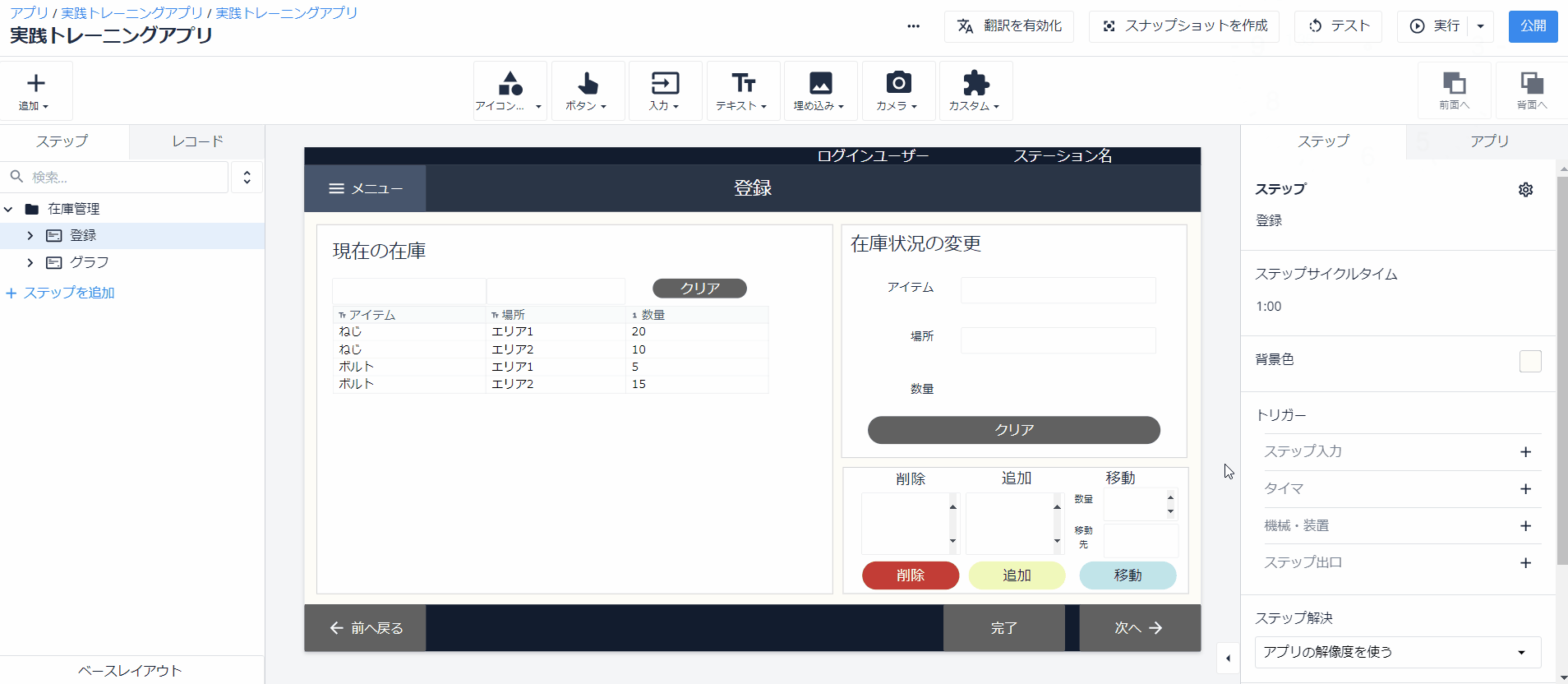Viewport: 1568px width, 684px height.
Task: Open the 埋め込み embed widget menu
Action: coord(820,90)
